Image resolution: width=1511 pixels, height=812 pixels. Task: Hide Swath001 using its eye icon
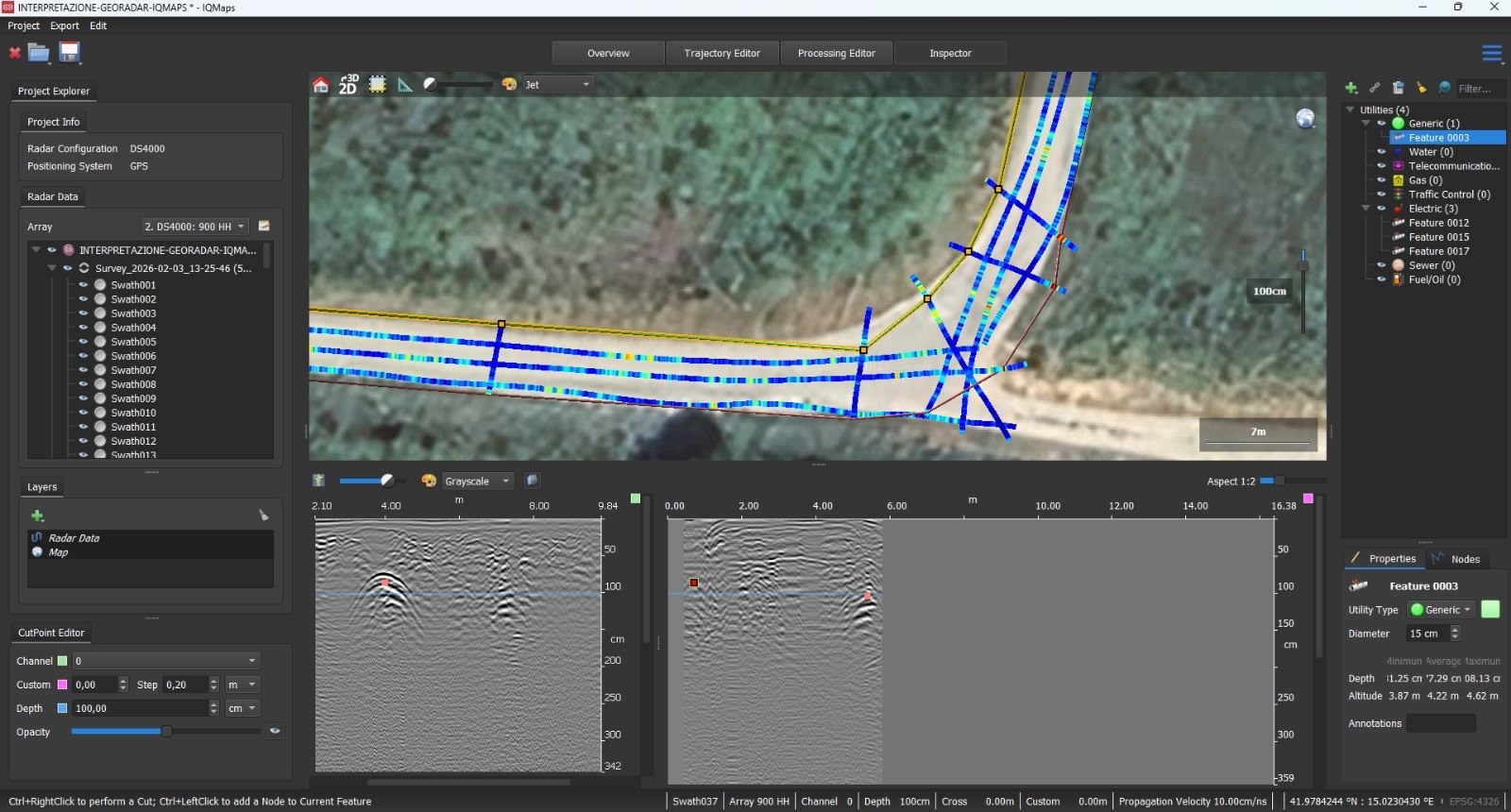tap(83, 284)
